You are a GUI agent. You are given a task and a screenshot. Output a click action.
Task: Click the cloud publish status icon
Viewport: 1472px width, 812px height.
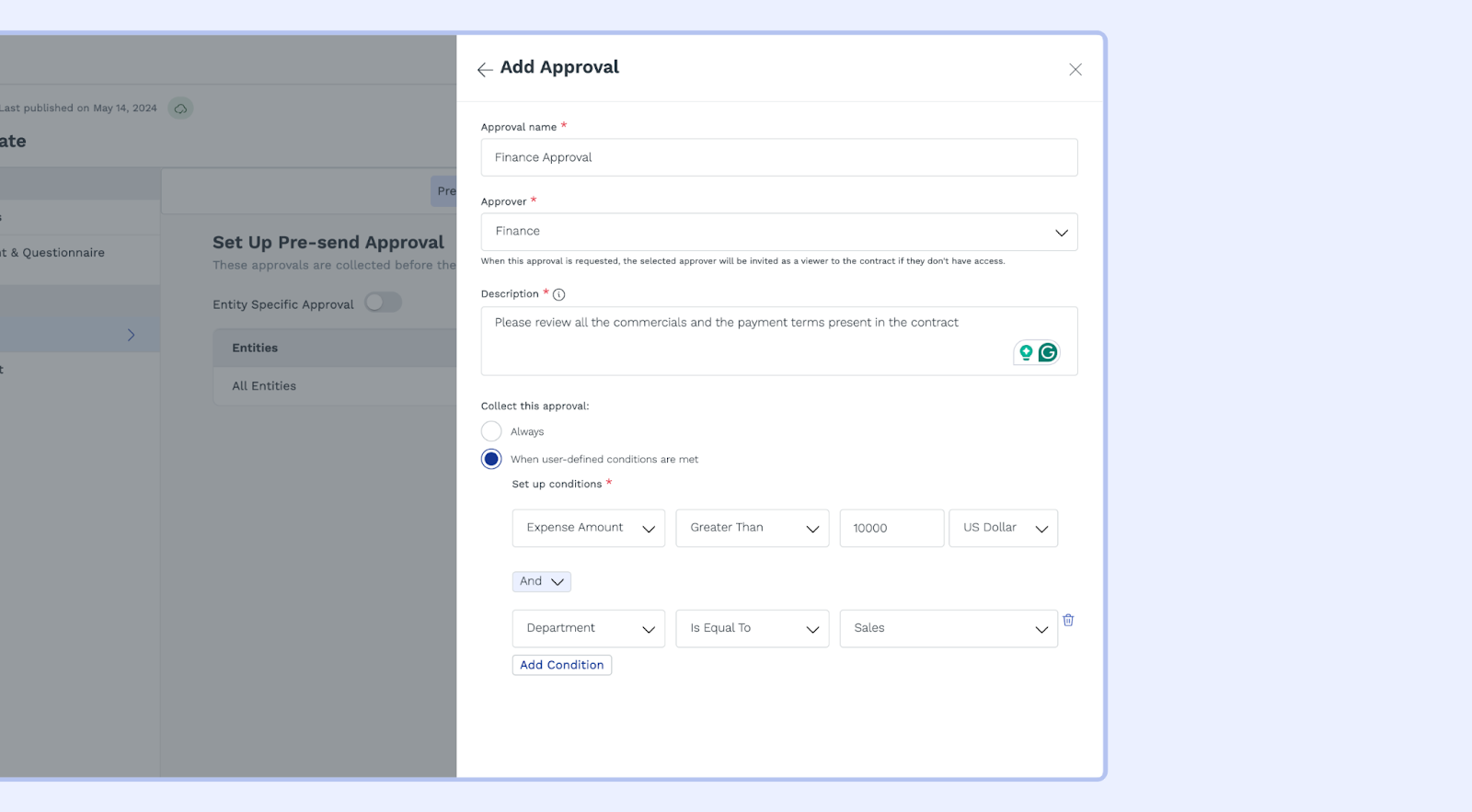tap(180, 109)
